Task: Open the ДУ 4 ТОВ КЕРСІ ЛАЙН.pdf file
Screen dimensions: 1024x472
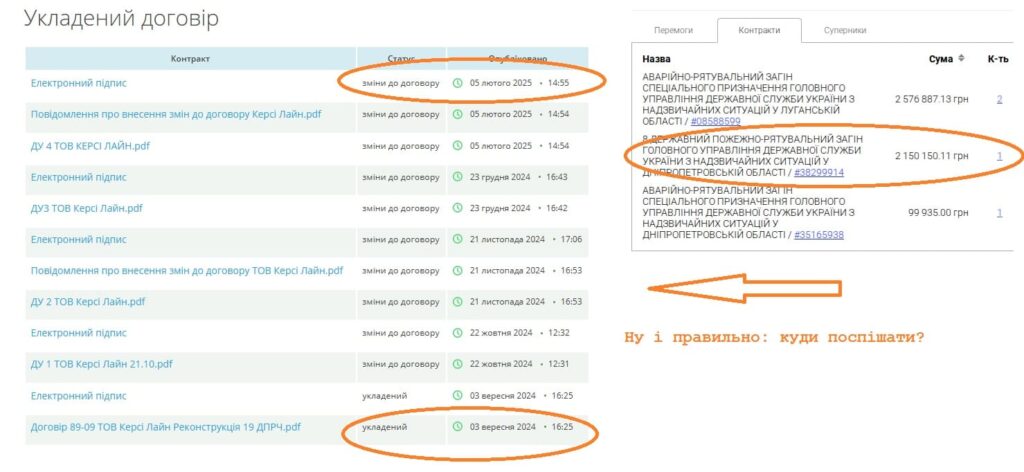Action: (x=90, y=145)
